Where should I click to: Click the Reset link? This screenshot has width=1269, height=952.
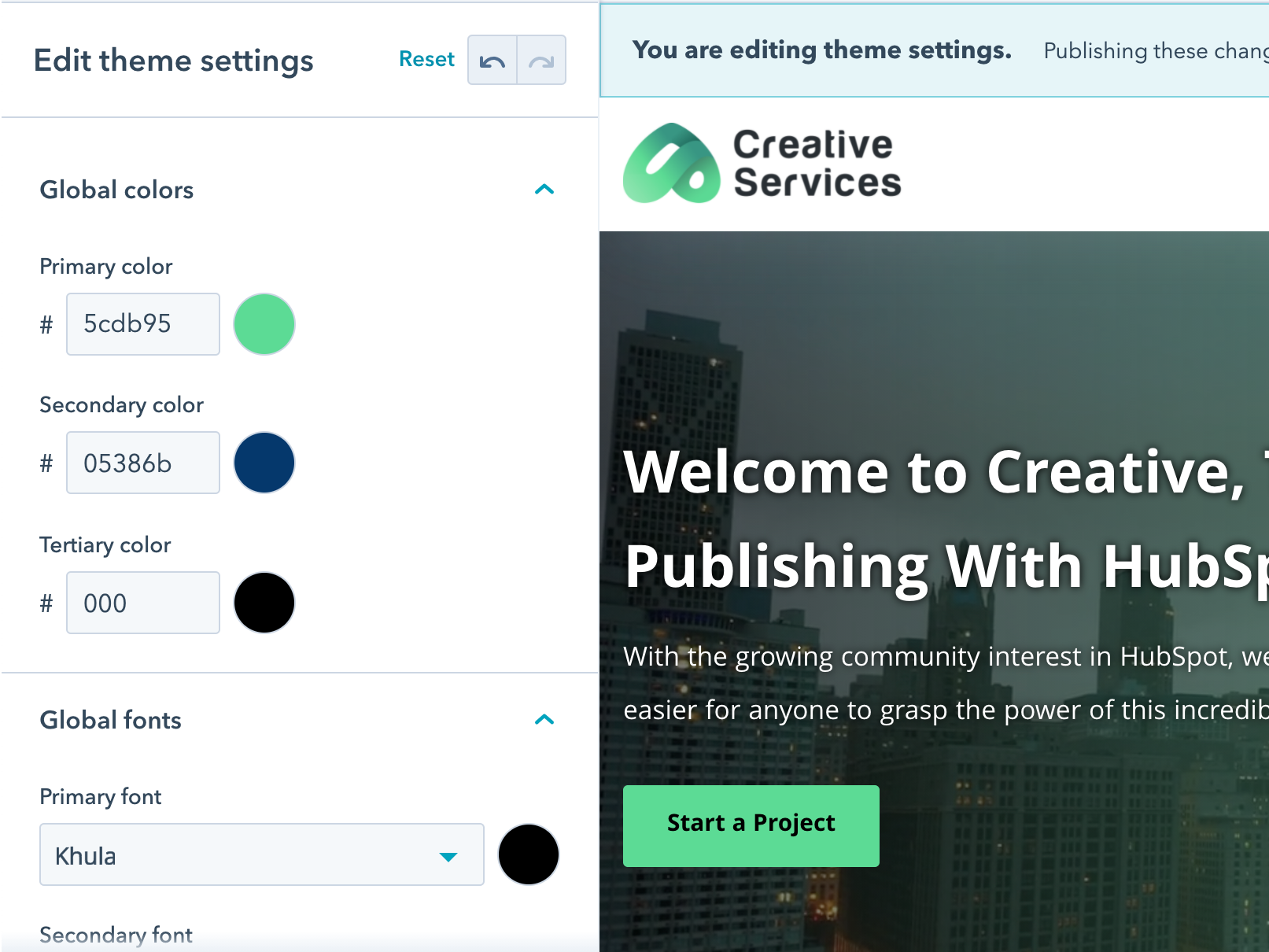426,59
